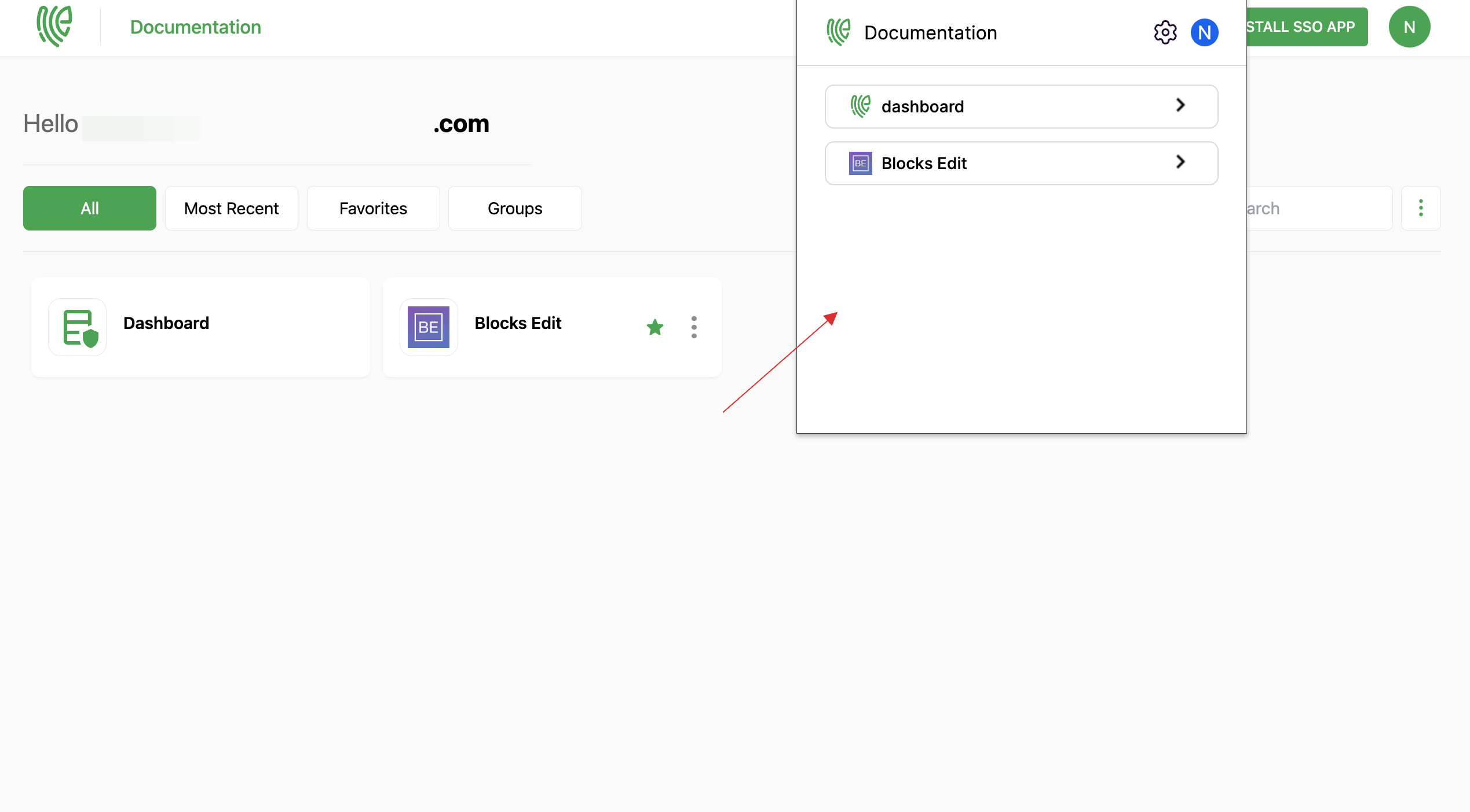This screenshot has width=1470, height=812.
Task: Click the green fingerprint logo in the page header
Action: [54, 27]
